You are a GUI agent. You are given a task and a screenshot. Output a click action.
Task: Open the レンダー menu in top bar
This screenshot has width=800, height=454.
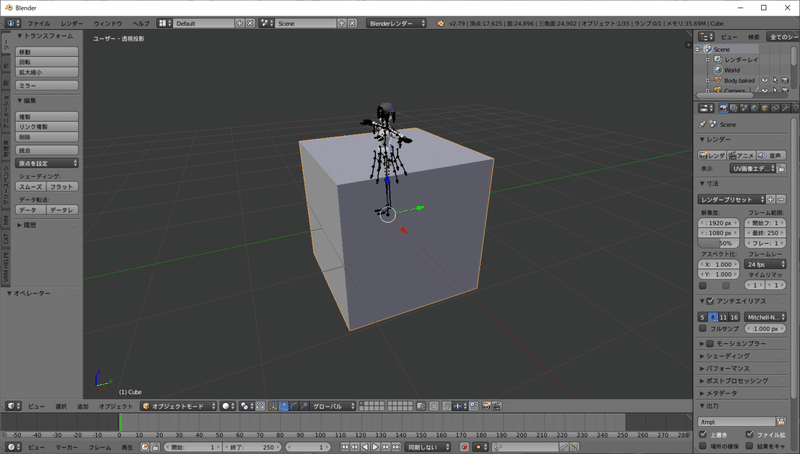pos(71,23)
